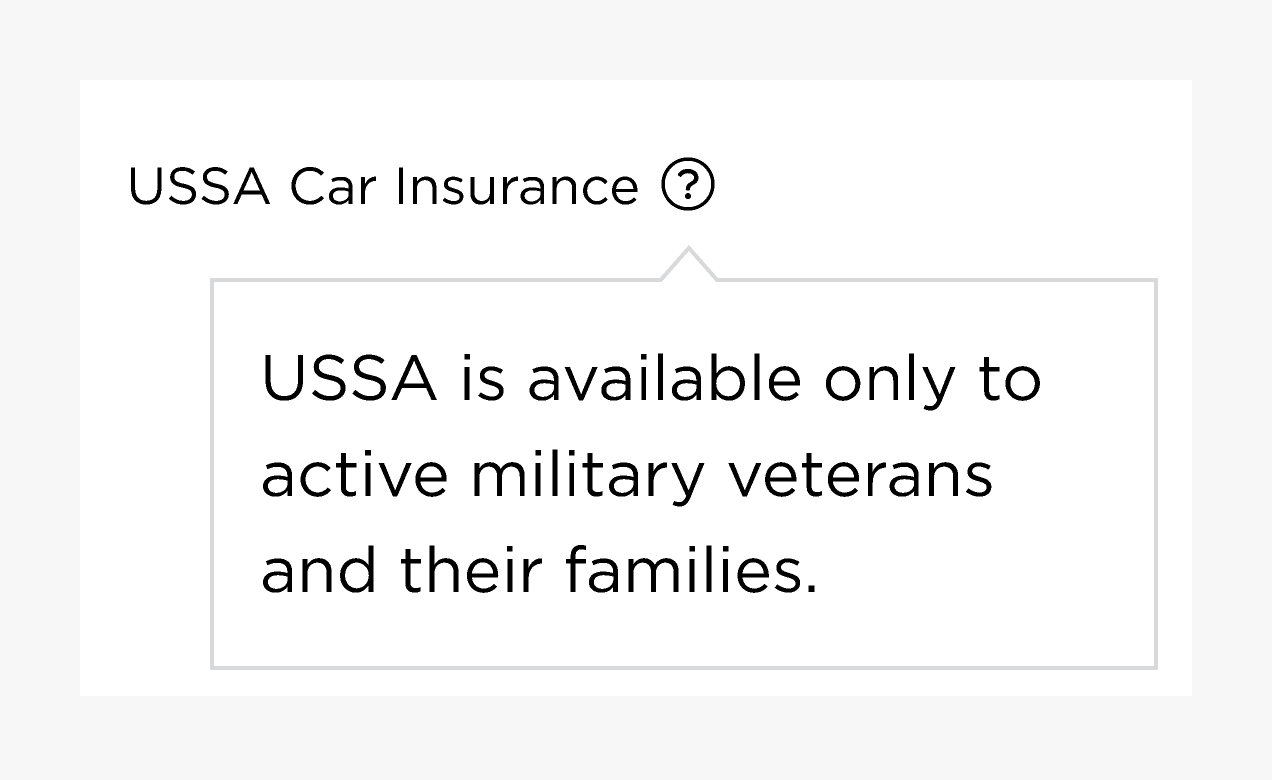1272x780 pixels.
Task: Click "USSA" in the field label
Action: (199, 187)
